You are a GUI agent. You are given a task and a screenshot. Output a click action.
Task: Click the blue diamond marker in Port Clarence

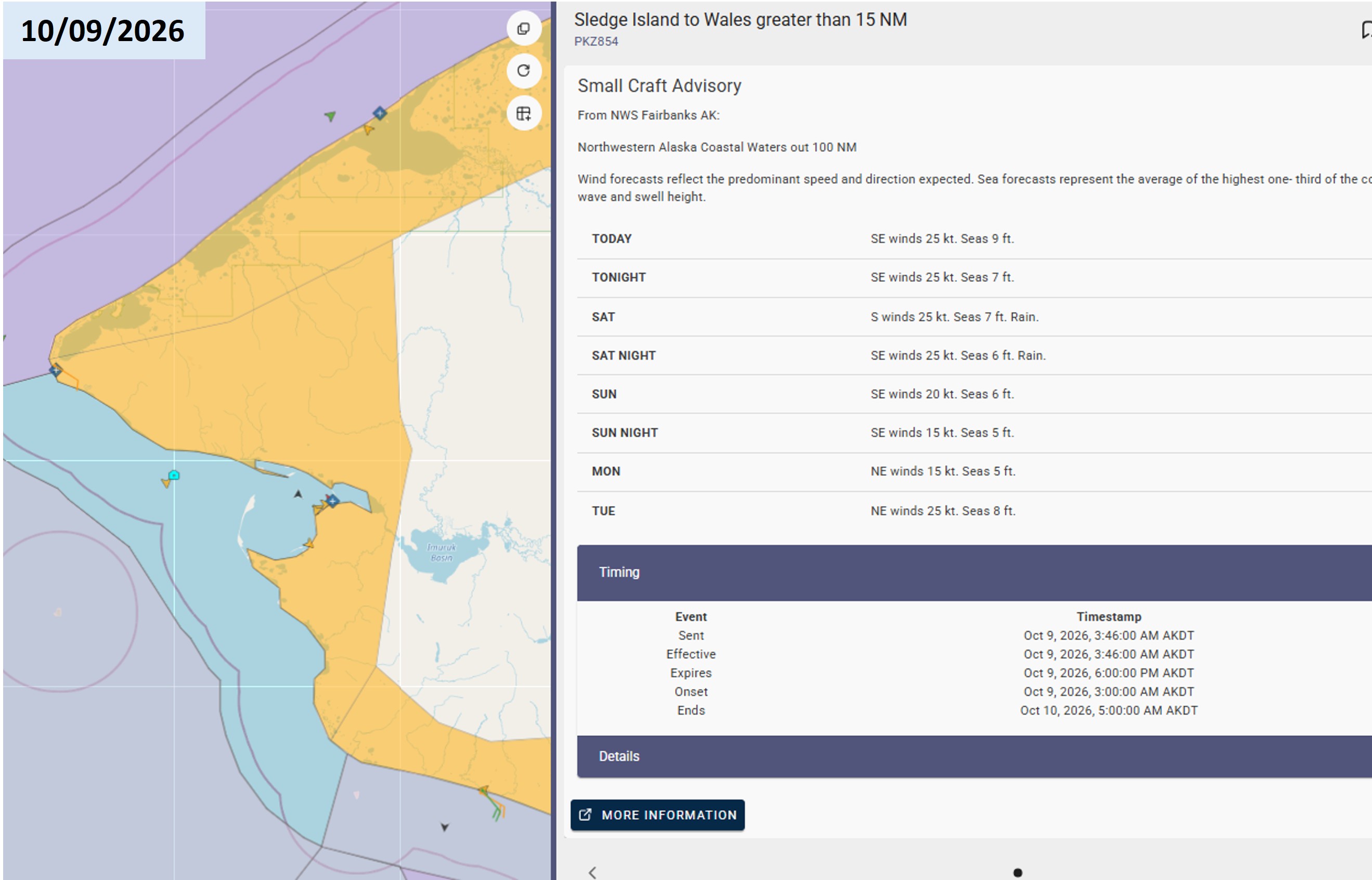332,501
